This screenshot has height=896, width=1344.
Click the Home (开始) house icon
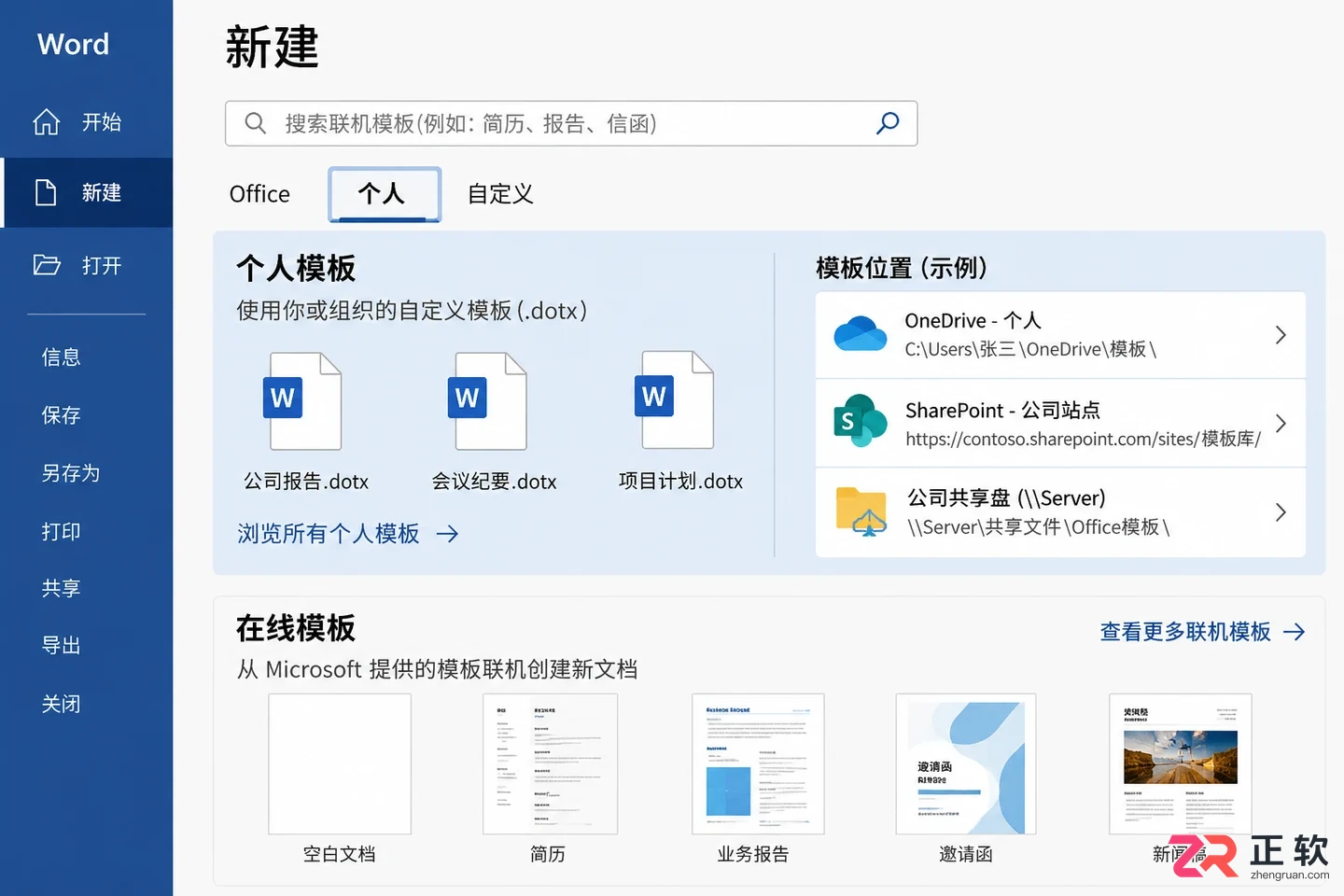pyautogui.click(x=46, y=121)
